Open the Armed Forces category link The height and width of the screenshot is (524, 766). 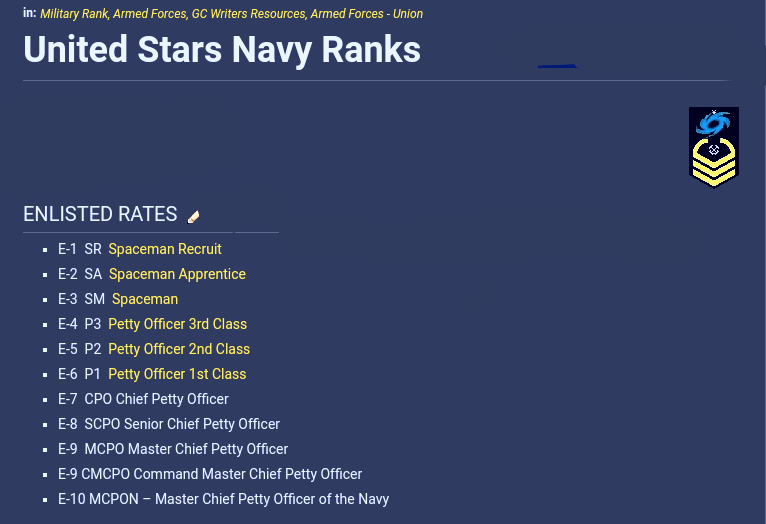[149, 14]
